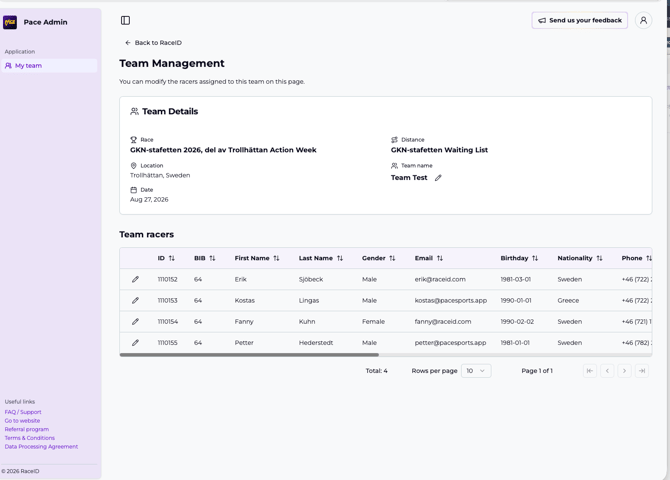Click gender Female cell
The image size is (670, 480).
[373, 321]
